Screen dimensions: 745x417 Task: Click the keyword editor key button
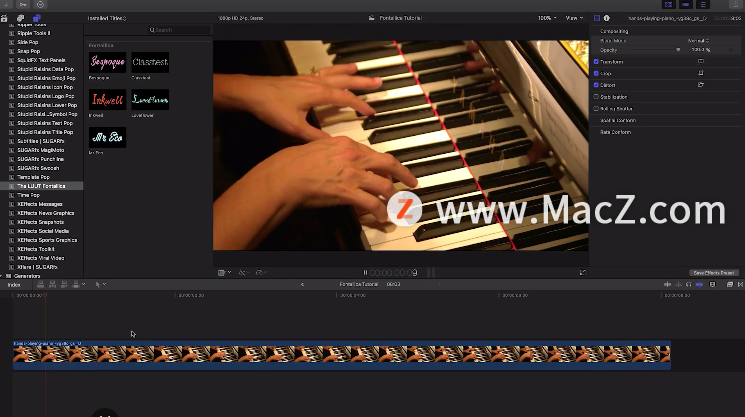click(23, 4)
